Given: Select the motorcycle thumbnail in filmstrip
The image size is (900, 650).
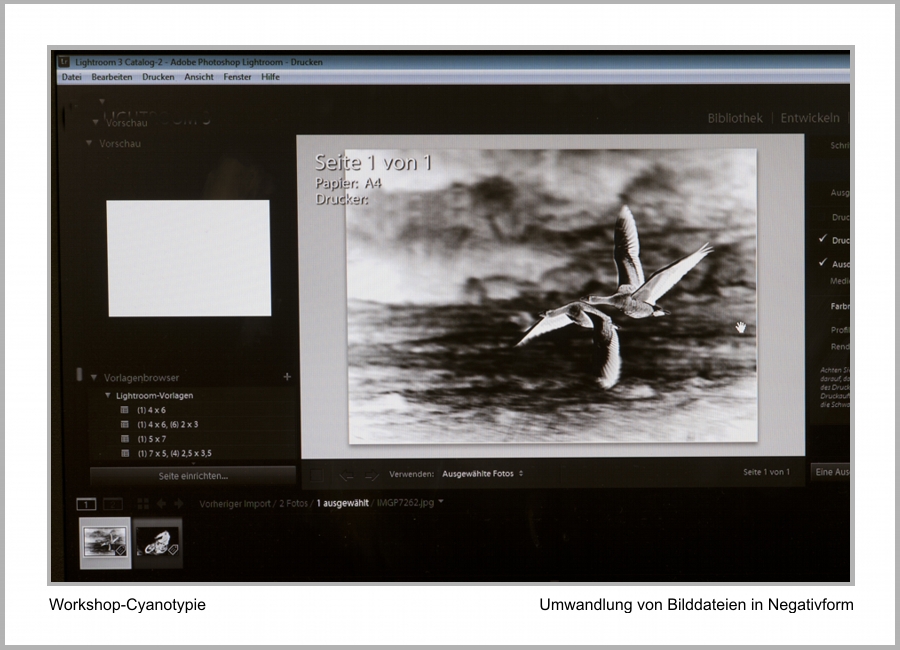Looking at the screenshot, I should coord(158,541).
